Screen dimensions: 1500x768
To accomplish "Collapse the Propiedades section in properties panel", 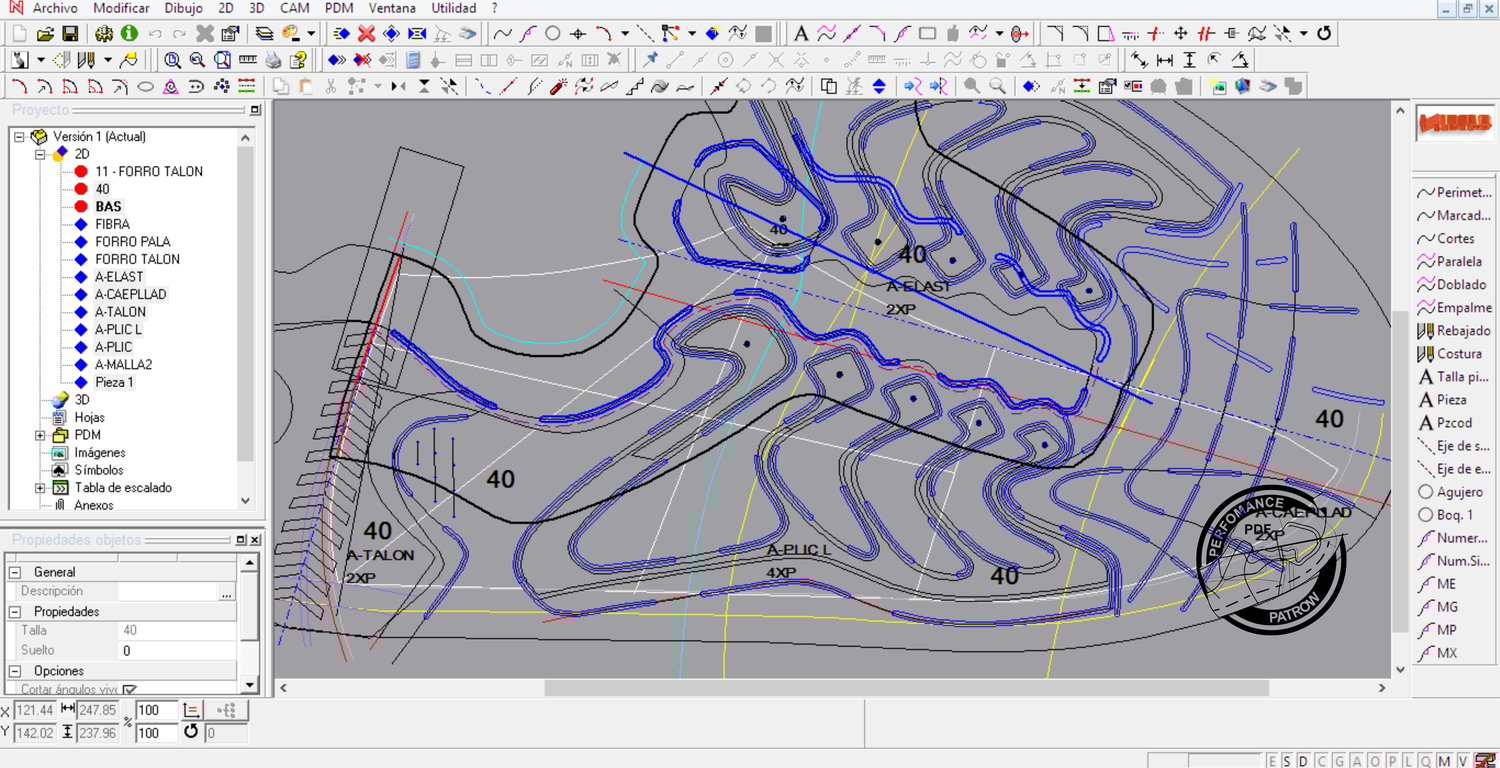I will [15, 611].
